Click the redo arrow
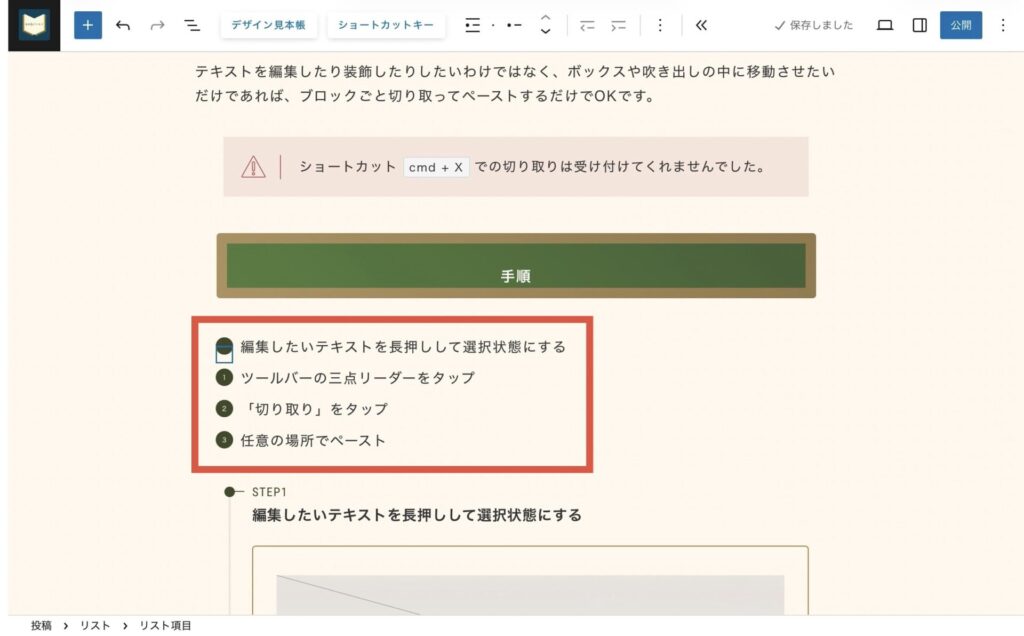The width and height of the screenshot is (1024, 636). 157,25
